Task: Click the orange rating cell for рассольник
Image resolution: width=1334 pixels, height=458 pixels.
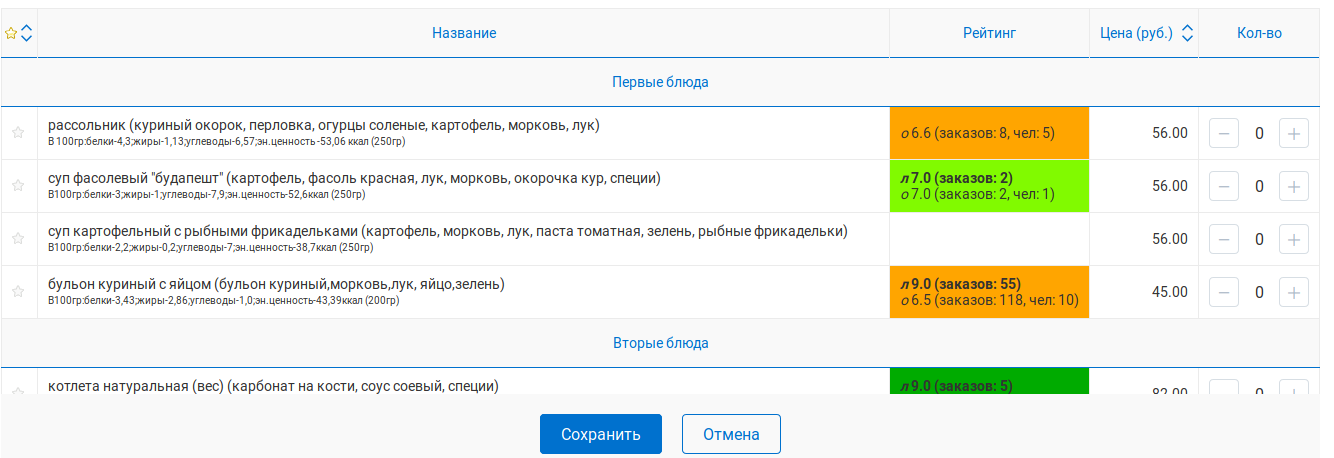Action: [x=989, y=132]
